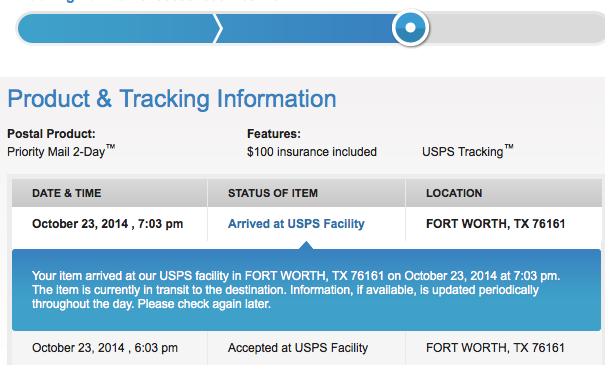This screenshot has width=605, height=365.
Task: Select the DATE & TIME column header
Action: pyautogui.click(x=67, y=193)
